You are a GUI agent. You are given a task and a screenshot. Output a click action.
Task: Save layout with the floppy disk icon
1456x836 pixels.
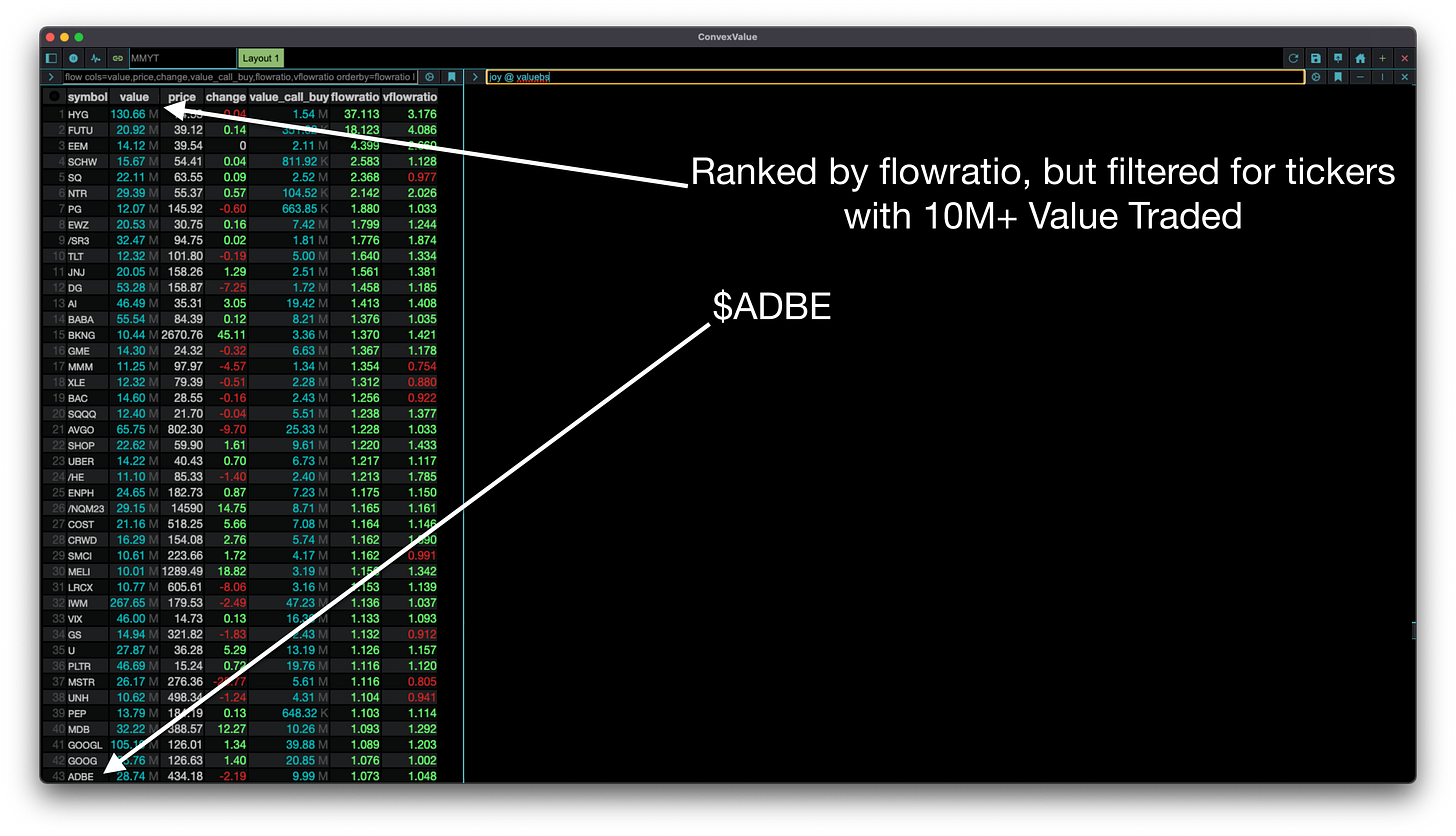(1316, 59)
